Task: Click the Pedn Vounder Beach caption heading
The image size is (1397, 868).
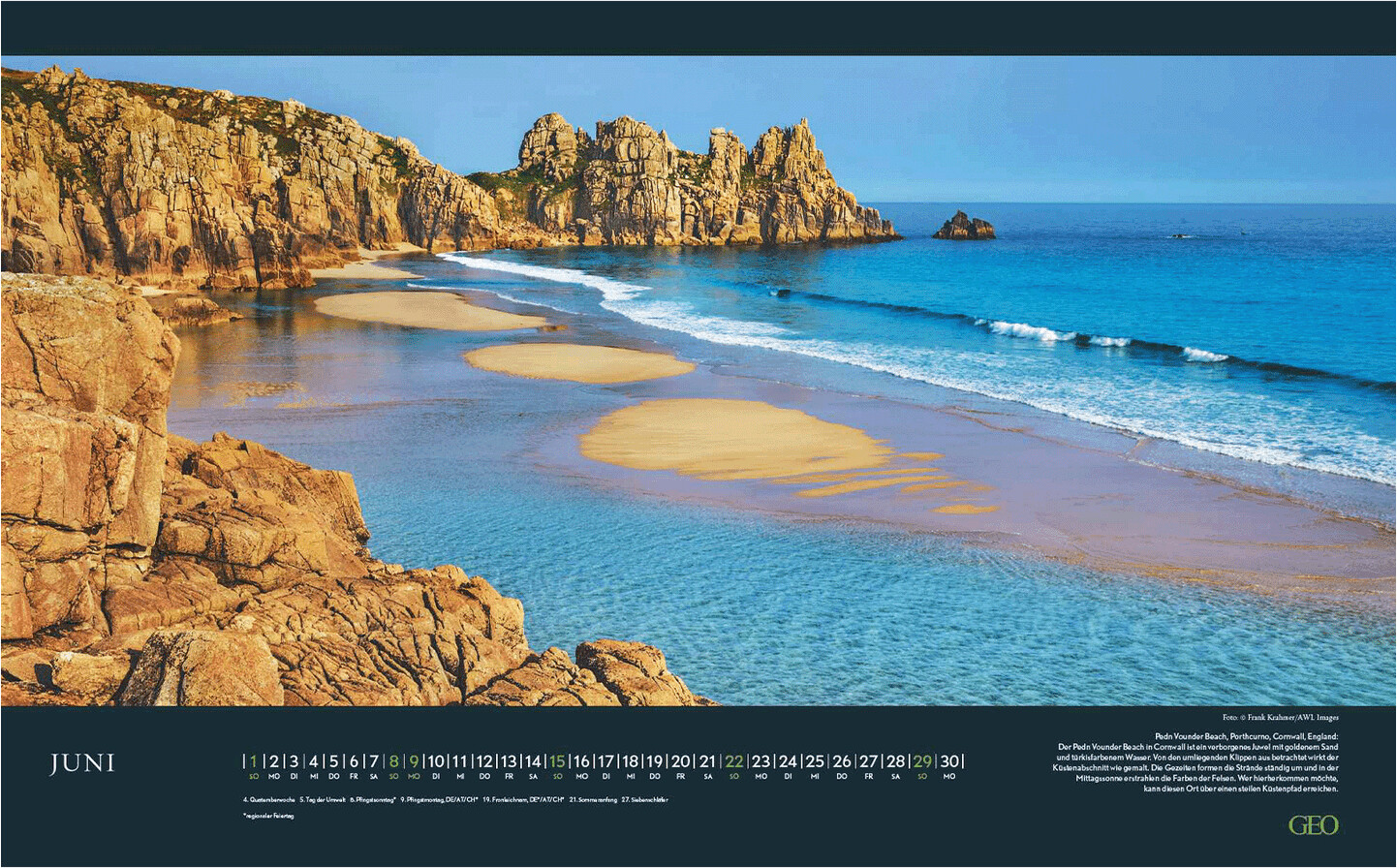Action: tap(1246, 737)
